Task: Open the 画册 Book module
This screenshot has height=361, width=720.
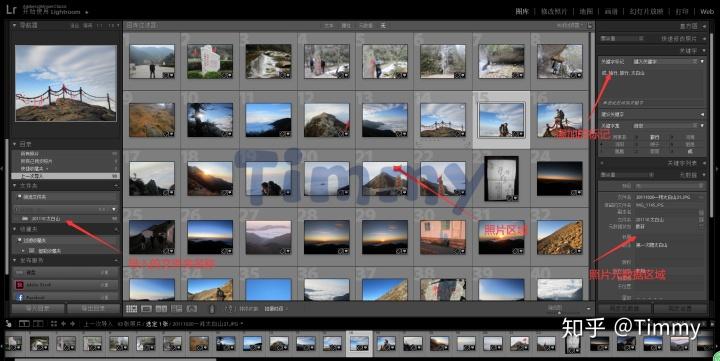Action: pos(611,11)
